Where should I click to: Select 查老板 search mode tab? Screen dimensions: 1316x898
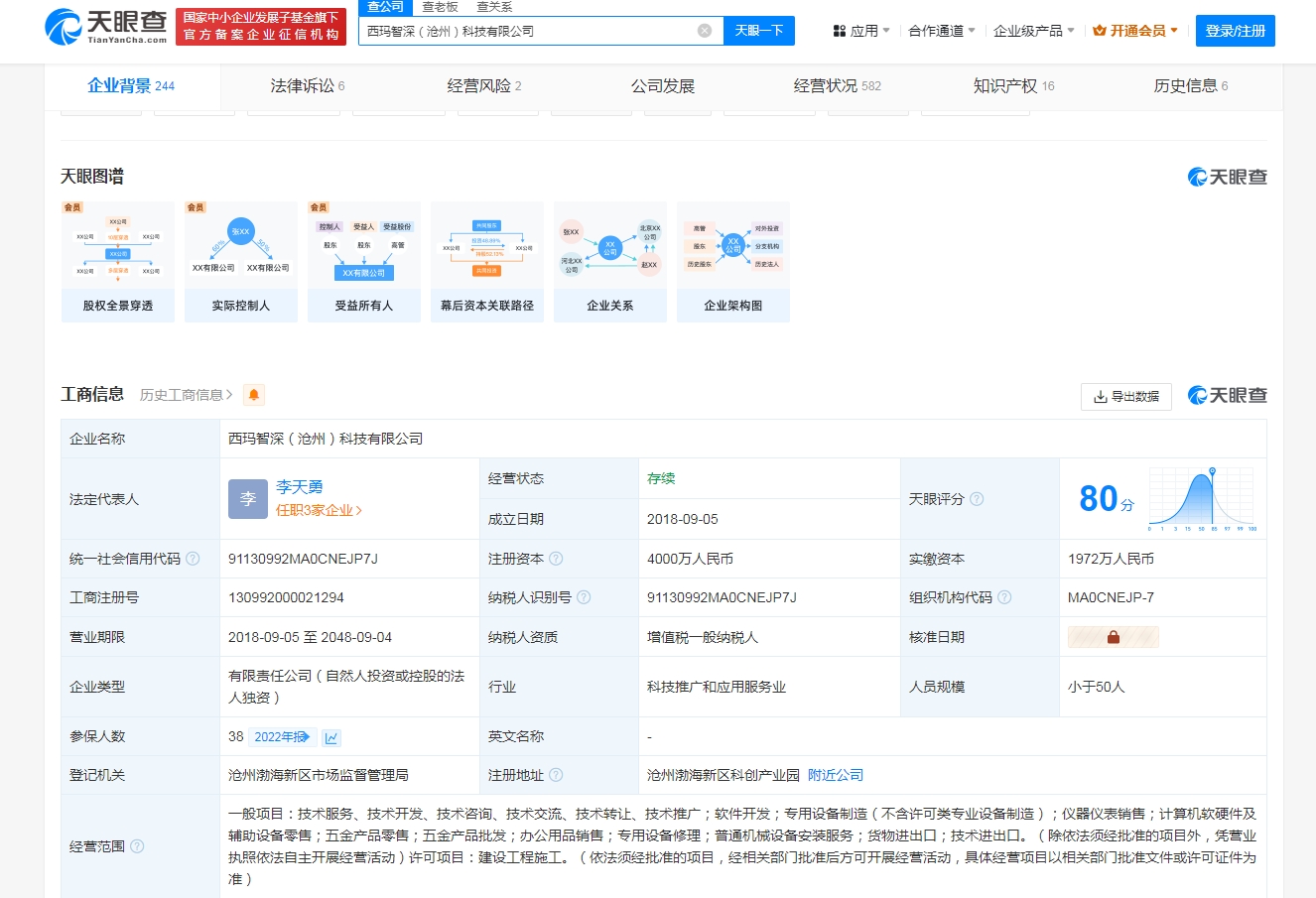[440, 7]
